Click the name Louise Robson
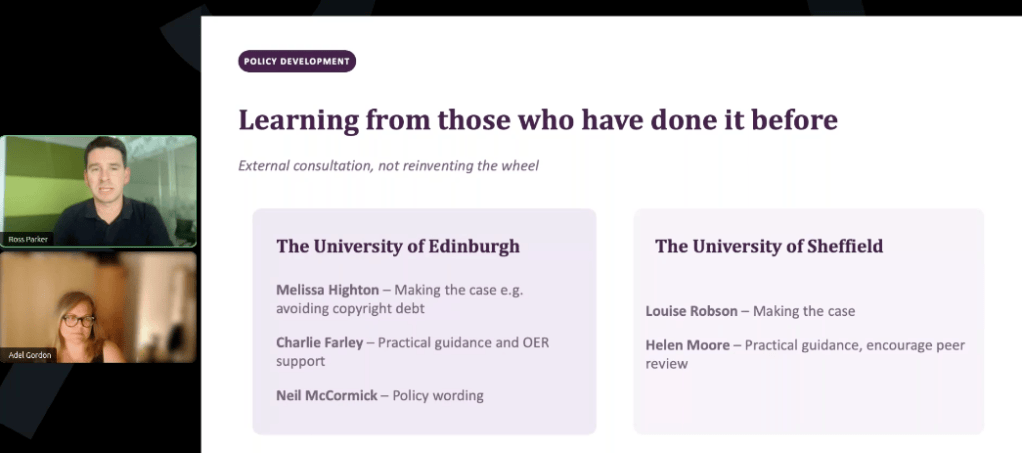Screen dimensions: 1022x453 (692, 312)
